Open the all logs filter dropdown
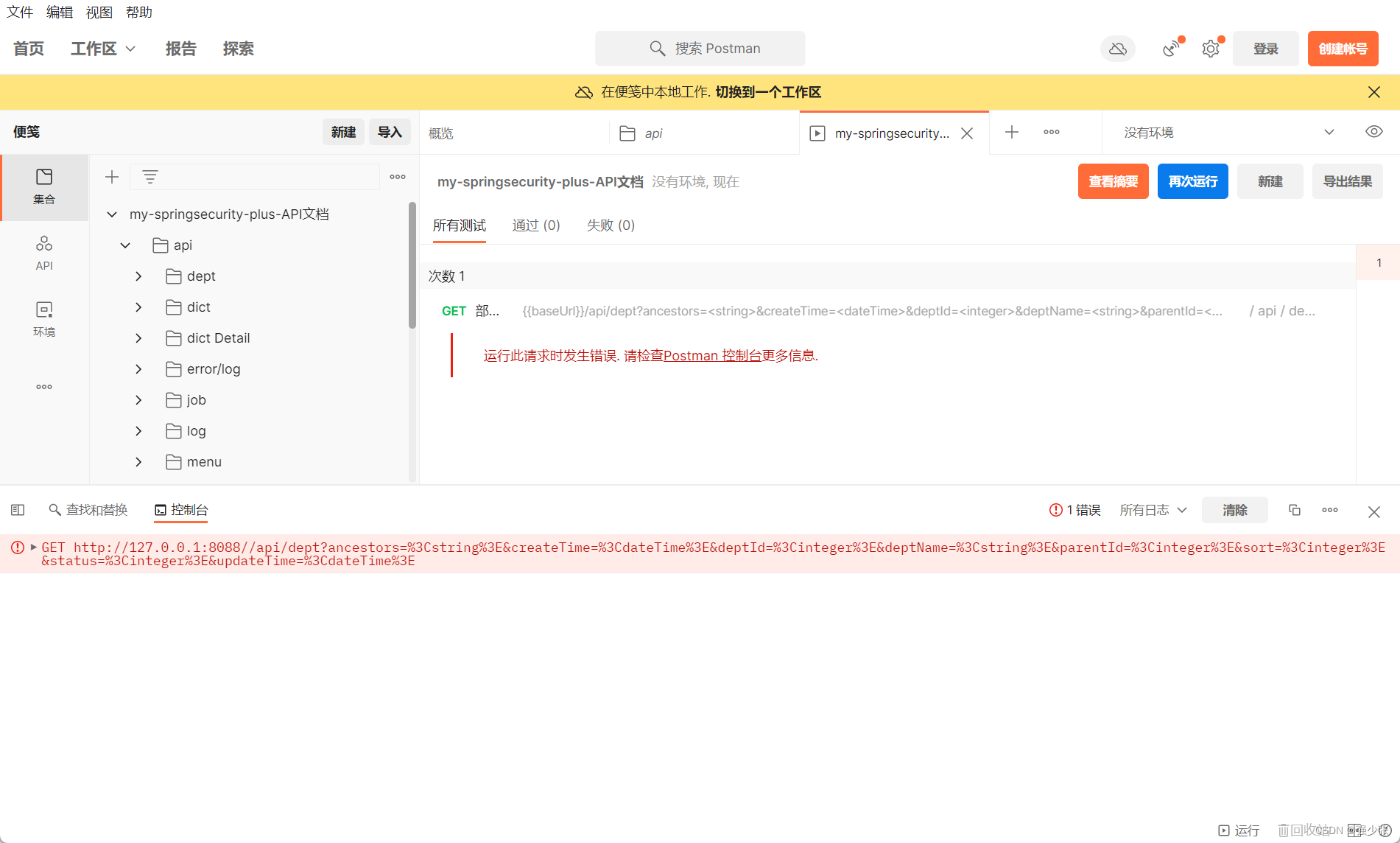Screen dimensions: 1400x843 point(1153,510)
